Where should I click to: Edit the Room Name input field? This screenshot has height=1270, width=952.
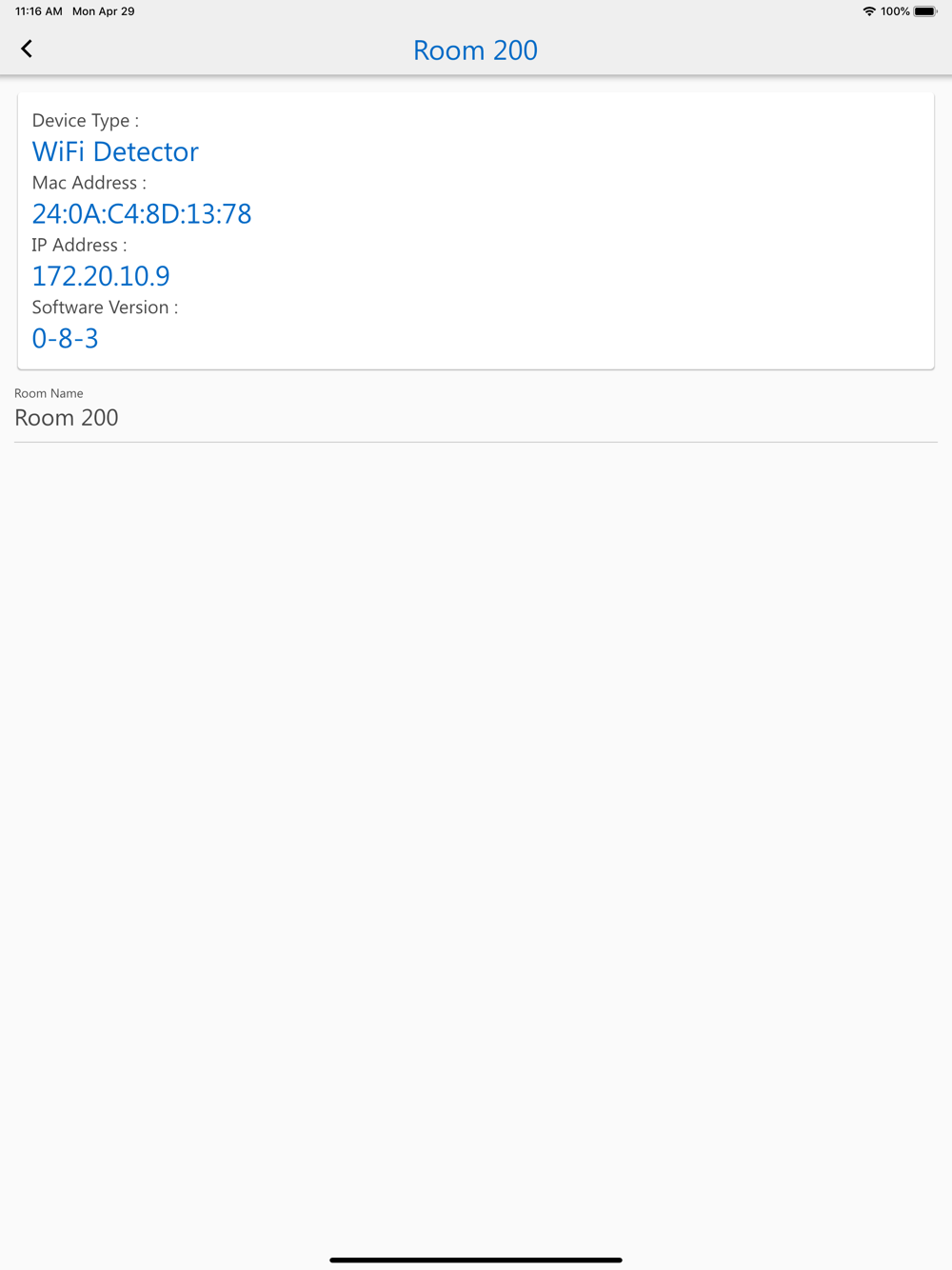click(x=476, y=418)
